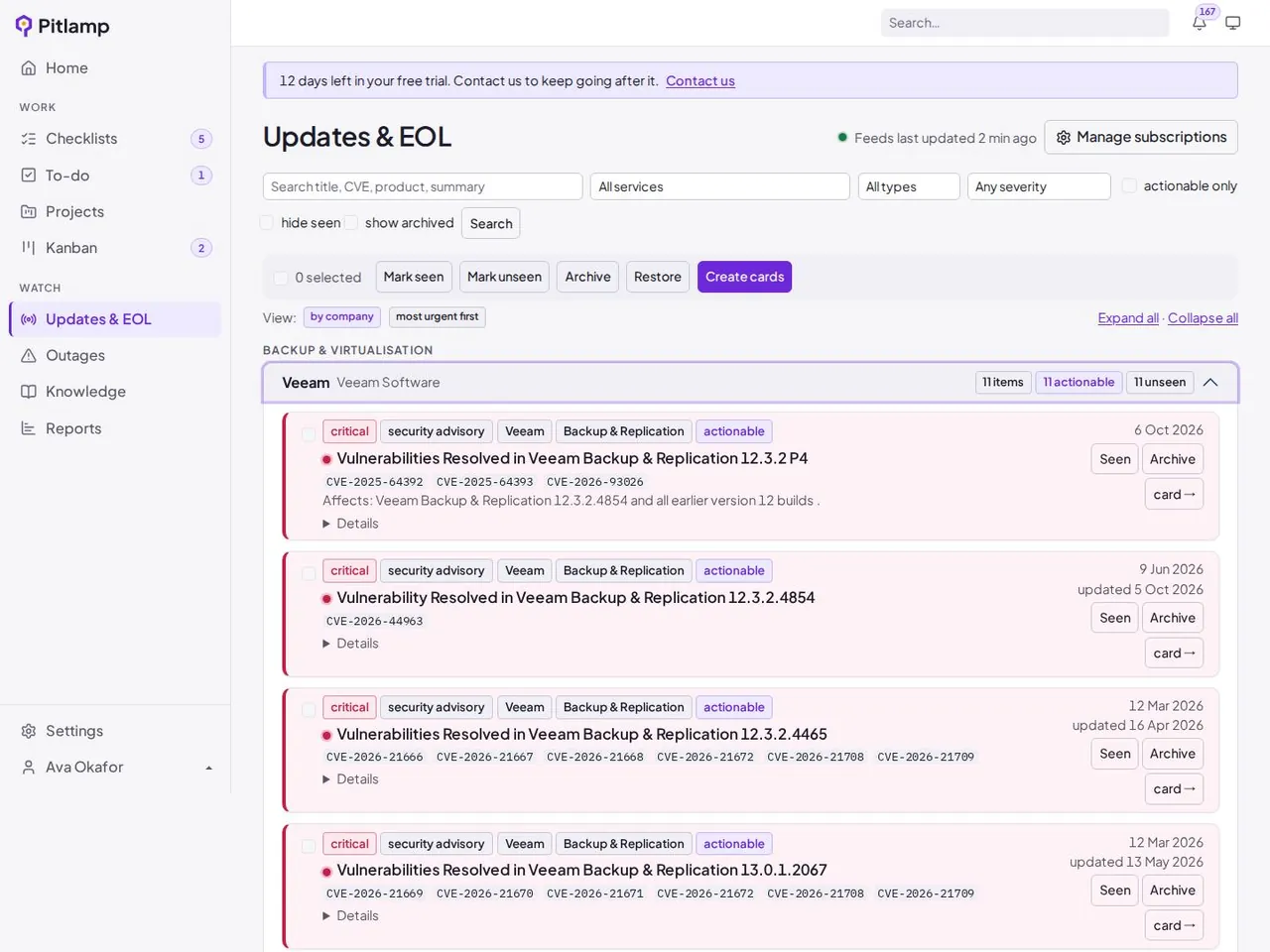Open the notifications bell icon
Viewport: 1270px width, 952px height.
[x=1199, y=23]
